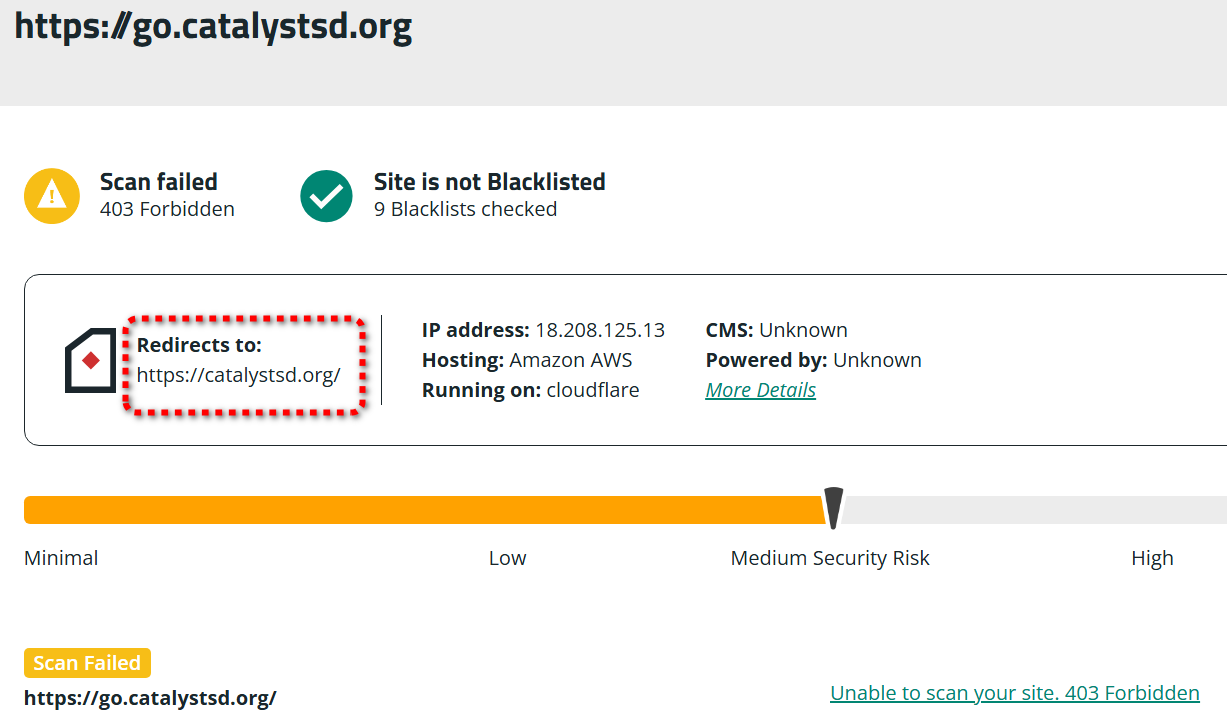Click the High risk label

coord(1152,558)
